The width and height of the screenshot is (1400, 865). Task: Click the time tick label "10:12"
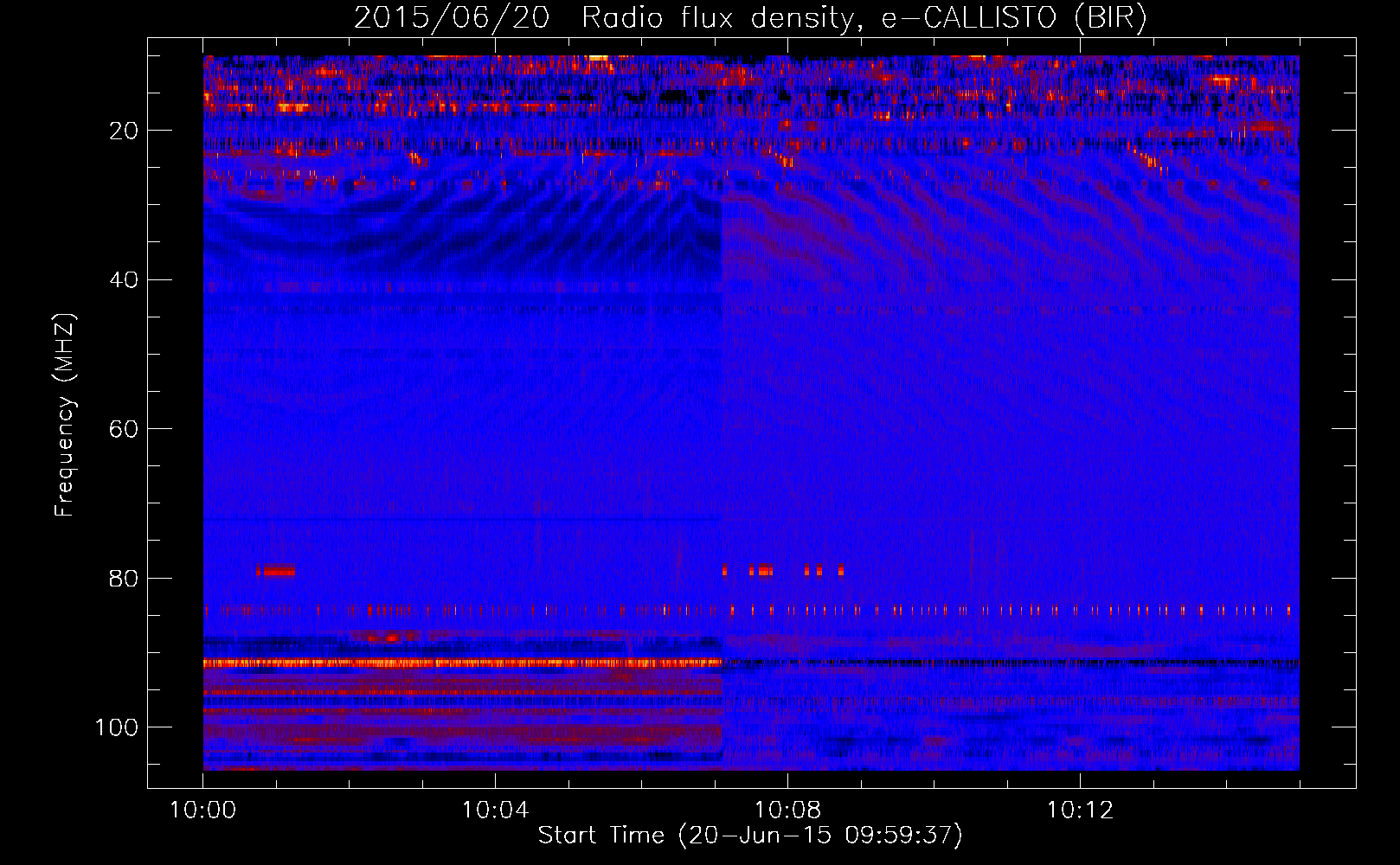pos(1080,811)
